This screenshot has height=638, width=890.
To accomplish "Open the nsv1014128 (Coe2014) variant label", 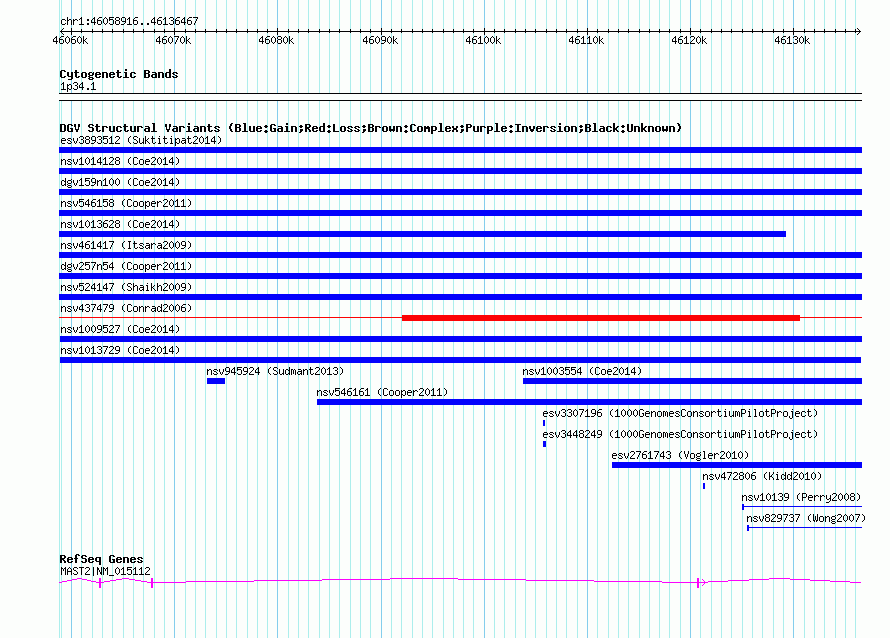I will pyautogui.click(x=120, y=161).
